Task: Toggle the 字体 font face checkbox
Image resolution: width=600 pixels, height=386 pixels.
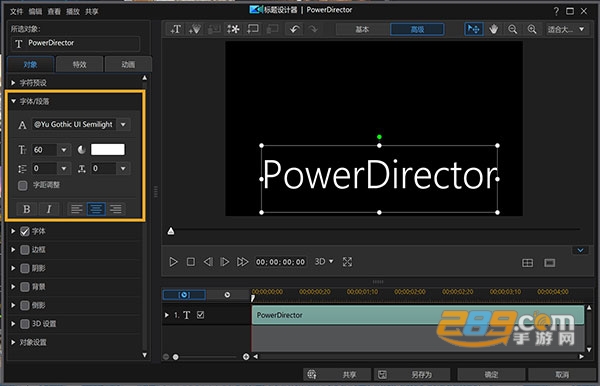Action: [x=25, y=231]
